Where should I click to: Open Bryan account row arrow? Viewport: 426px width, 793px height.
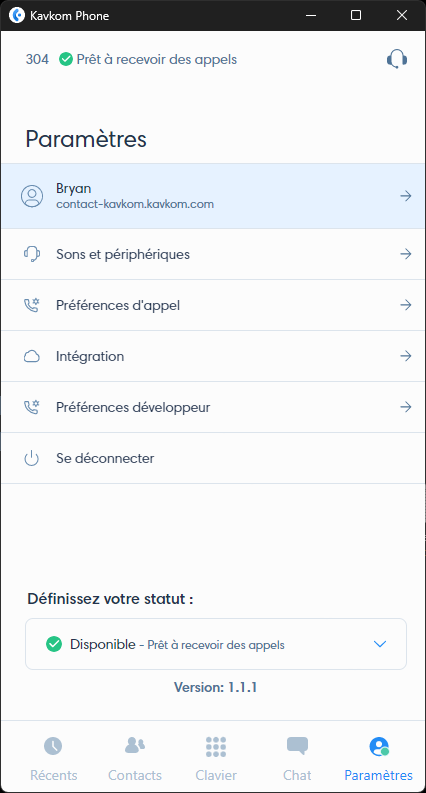[x=405, y=196]
